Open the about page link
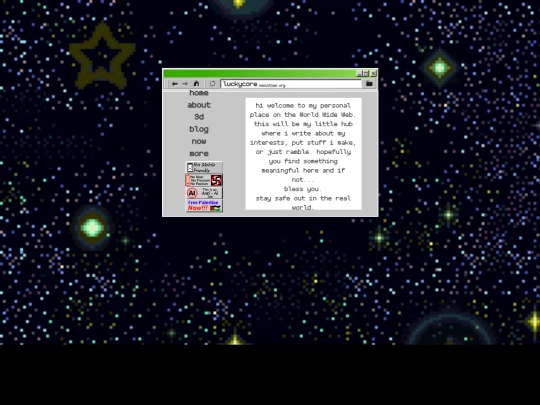Screen dimensions: 540x405 pyautogui.click(x=199, y=105)
